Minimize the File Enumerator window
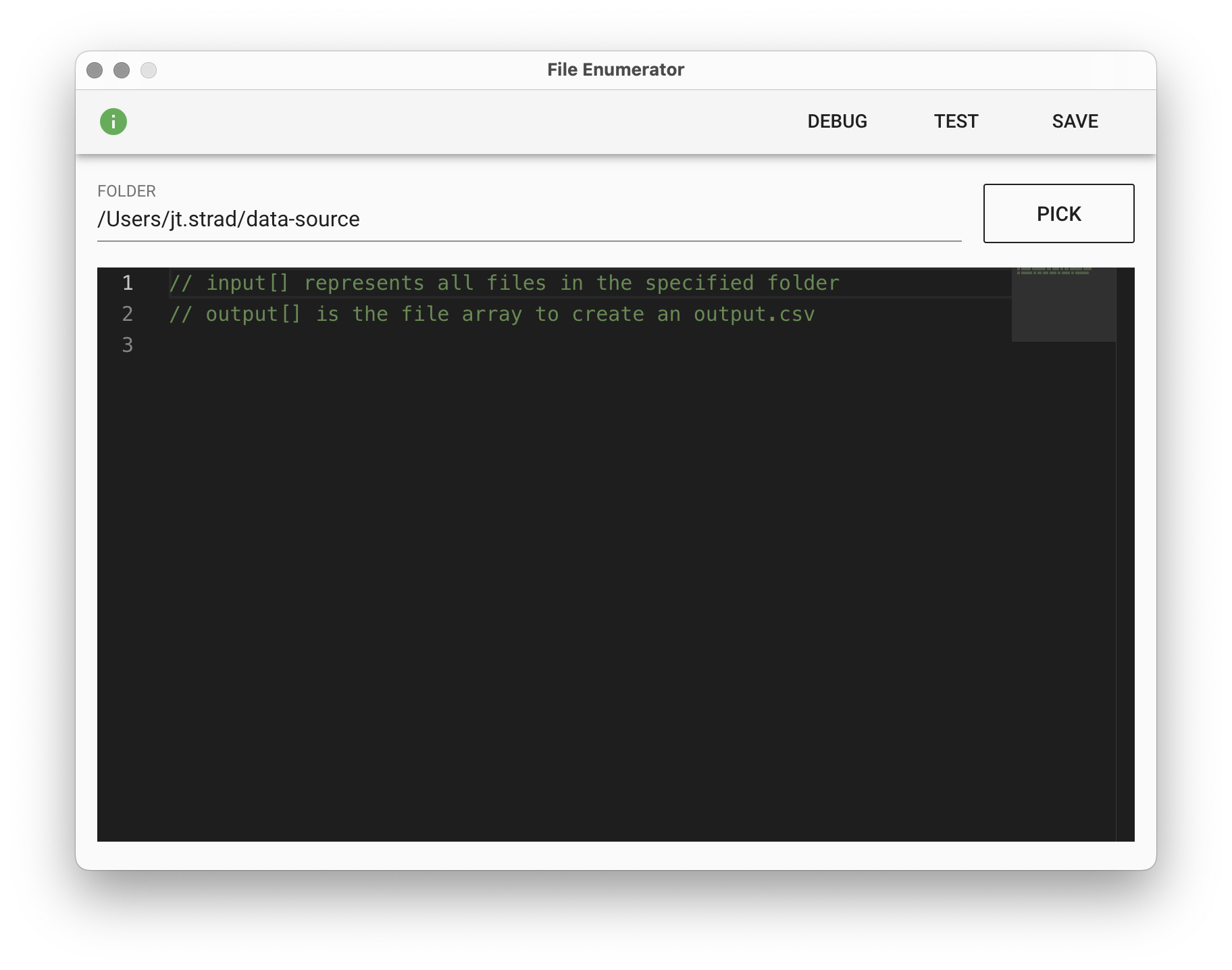 pos(122,70)
